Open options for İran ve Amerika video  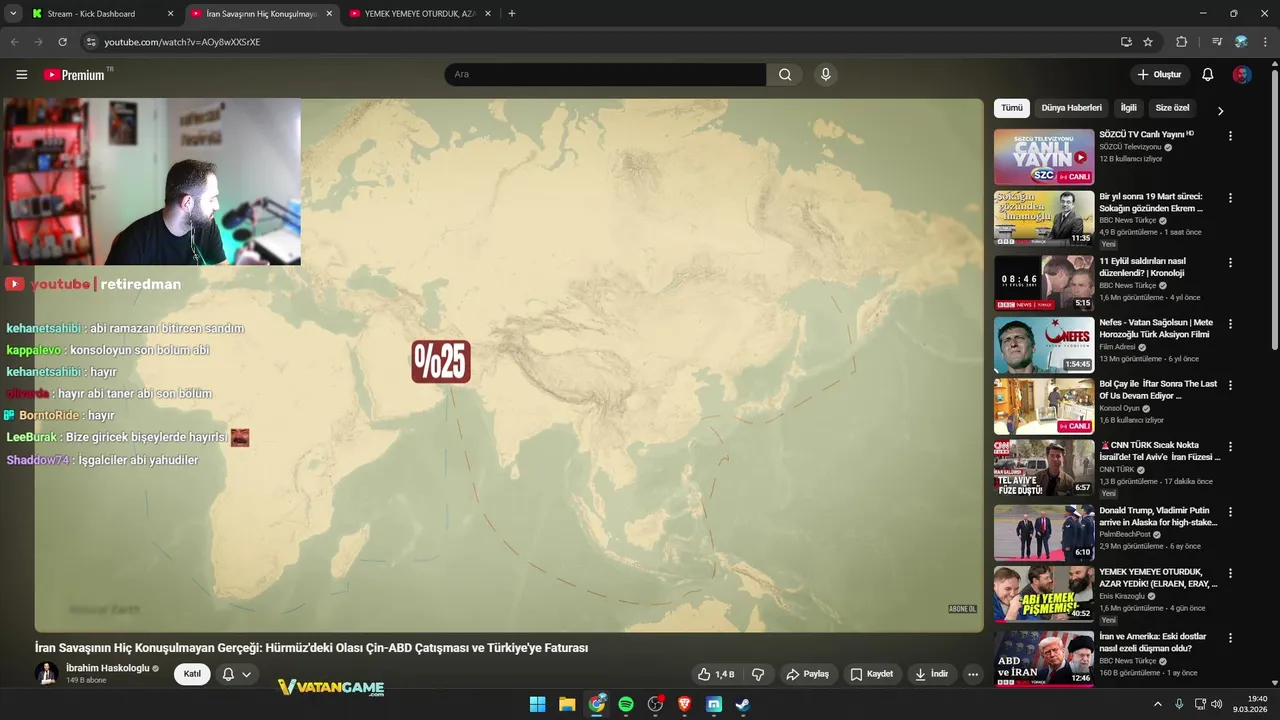[x=1230, y=638]
